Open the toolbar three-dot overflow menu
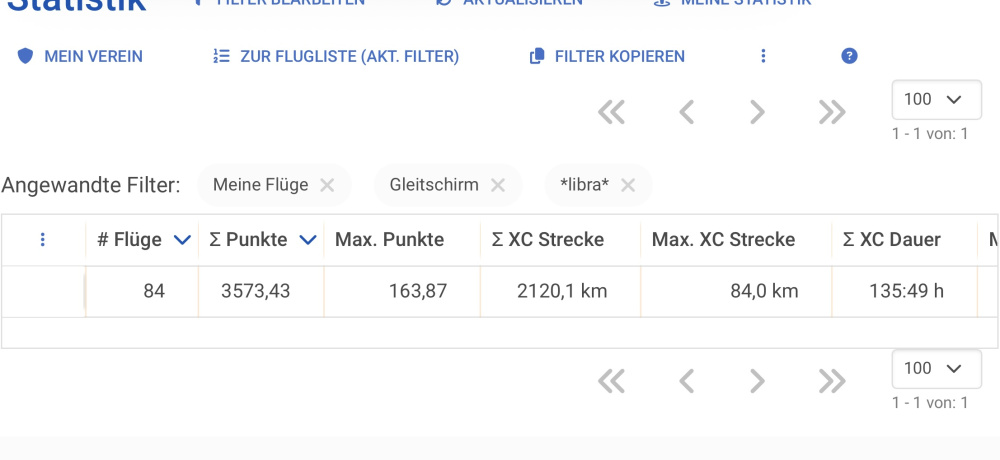The height and width of the screenshot is (460, 1000). click(763, 56)
